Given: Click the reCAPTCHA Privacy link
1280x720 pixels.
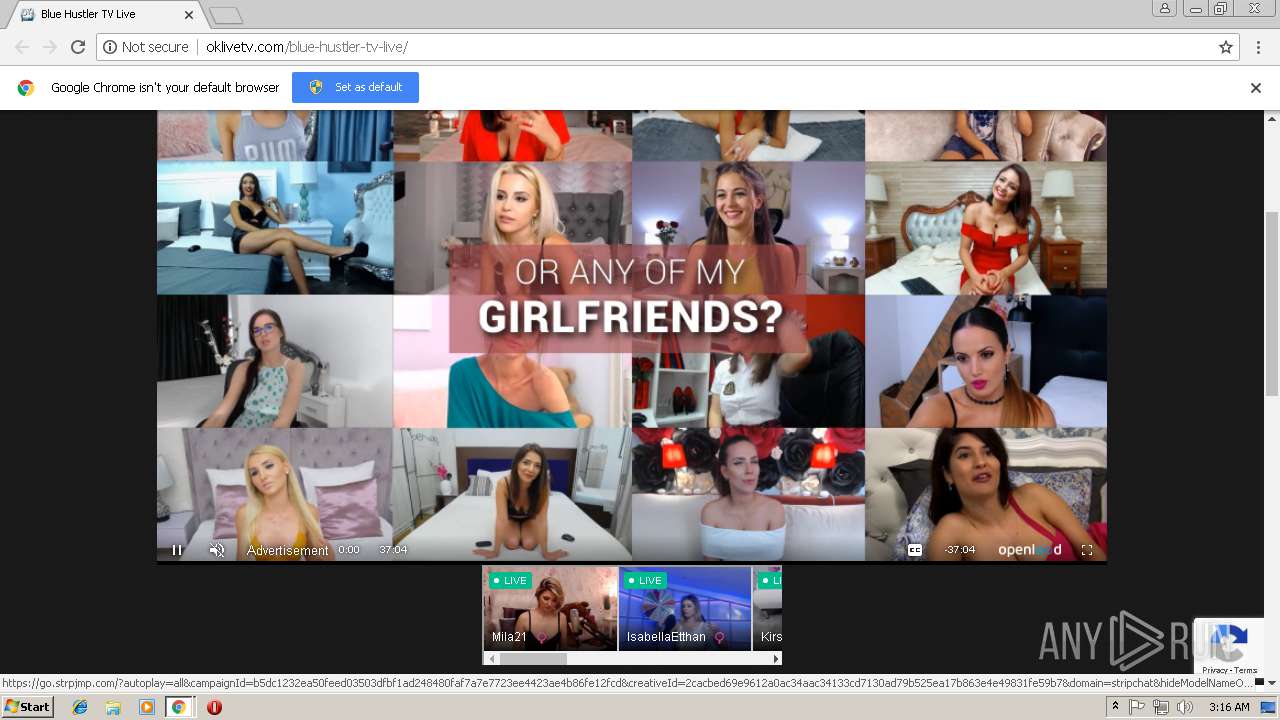Looking at the screenshot, I should point(1214,671).
